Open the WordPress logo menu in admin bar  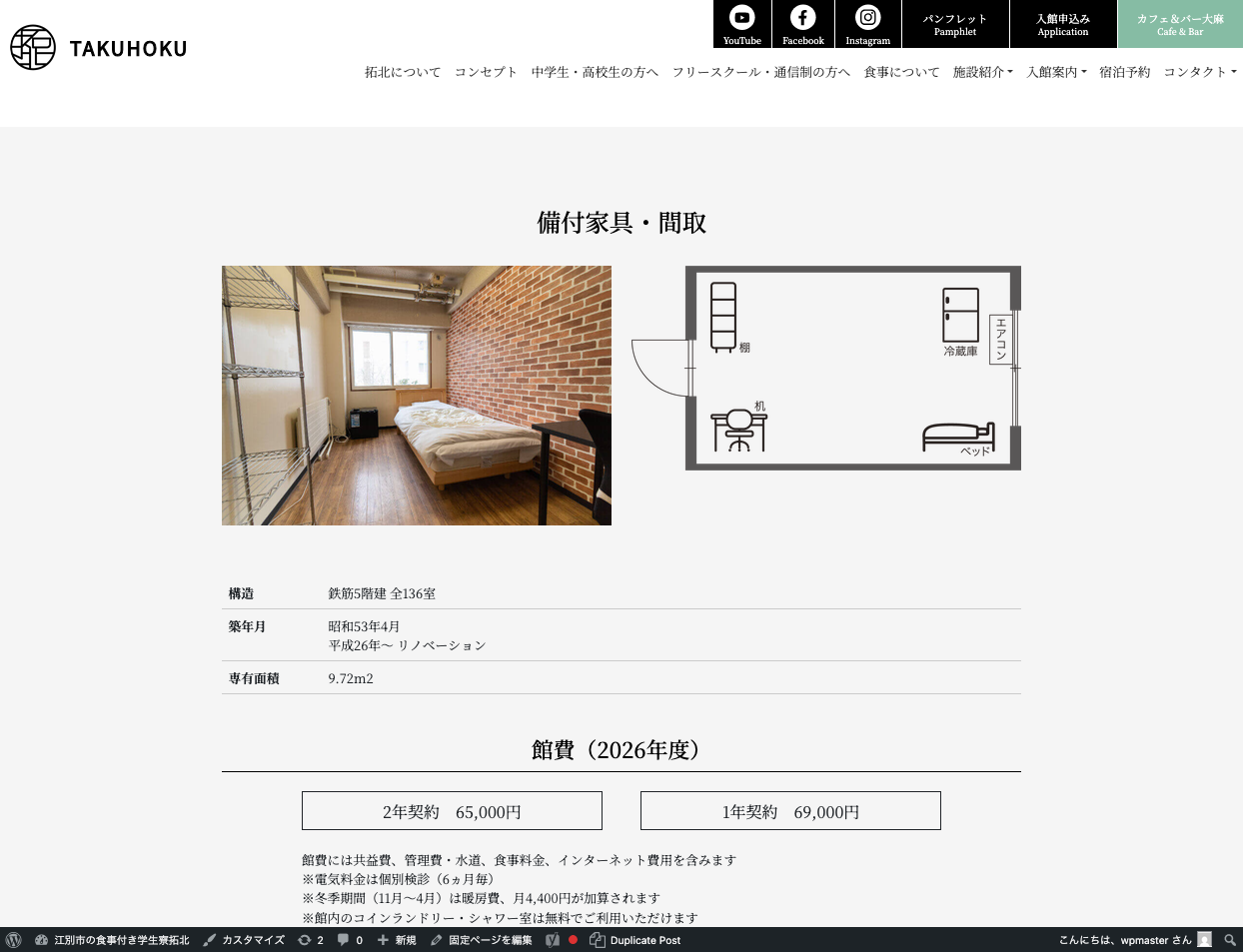pos(14,940)
